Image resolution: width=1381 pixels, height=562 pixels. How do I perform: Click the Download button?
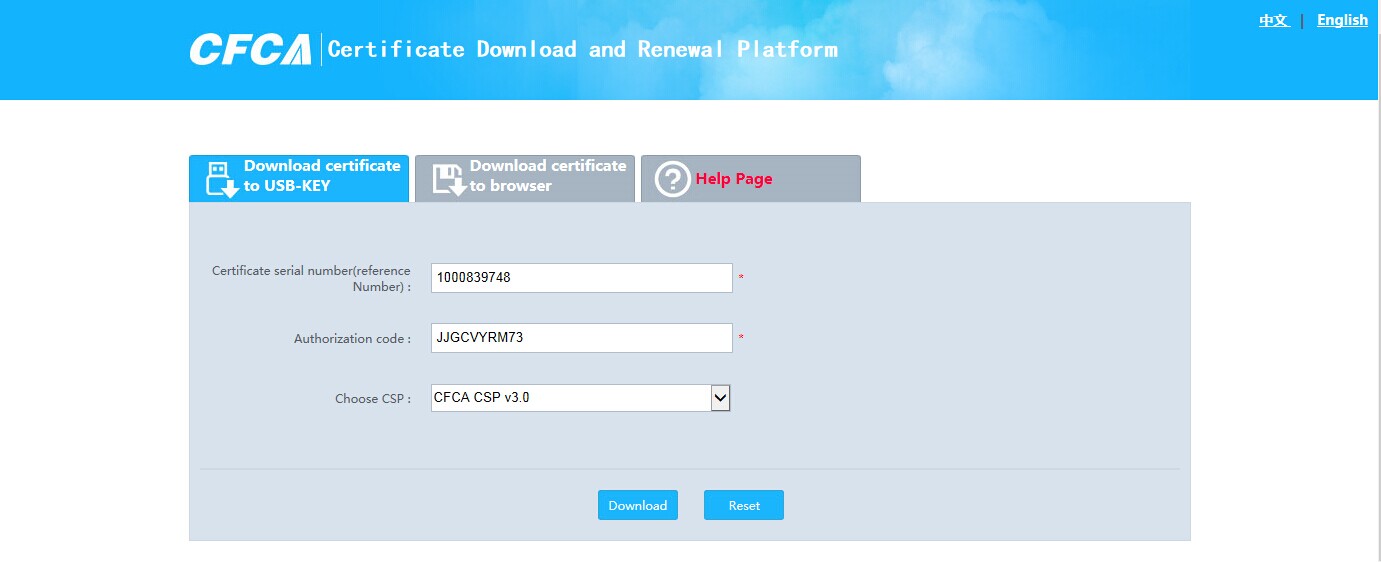click(x=638, y=505)
